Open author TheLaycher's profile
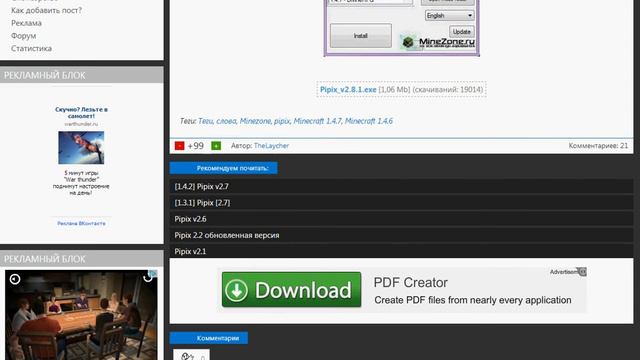640x360 pixels. point(271,146)
